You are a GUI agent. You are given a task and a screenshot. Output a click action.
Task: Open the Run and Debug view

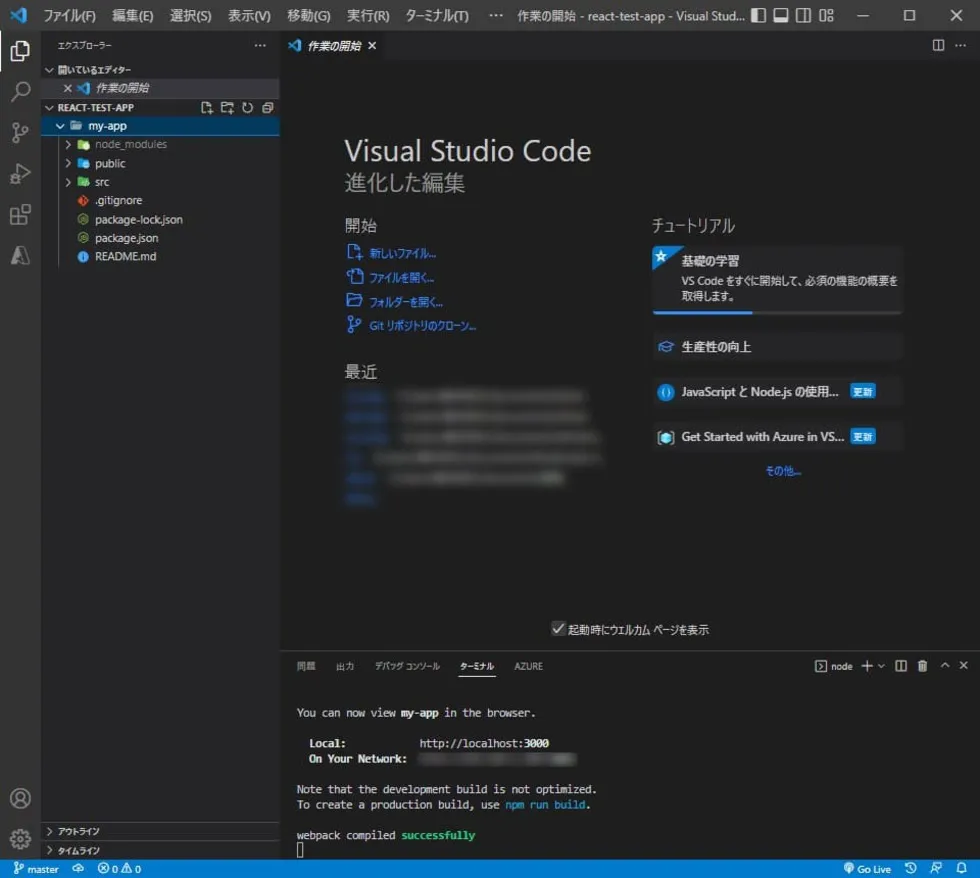(x=20, y=174)
